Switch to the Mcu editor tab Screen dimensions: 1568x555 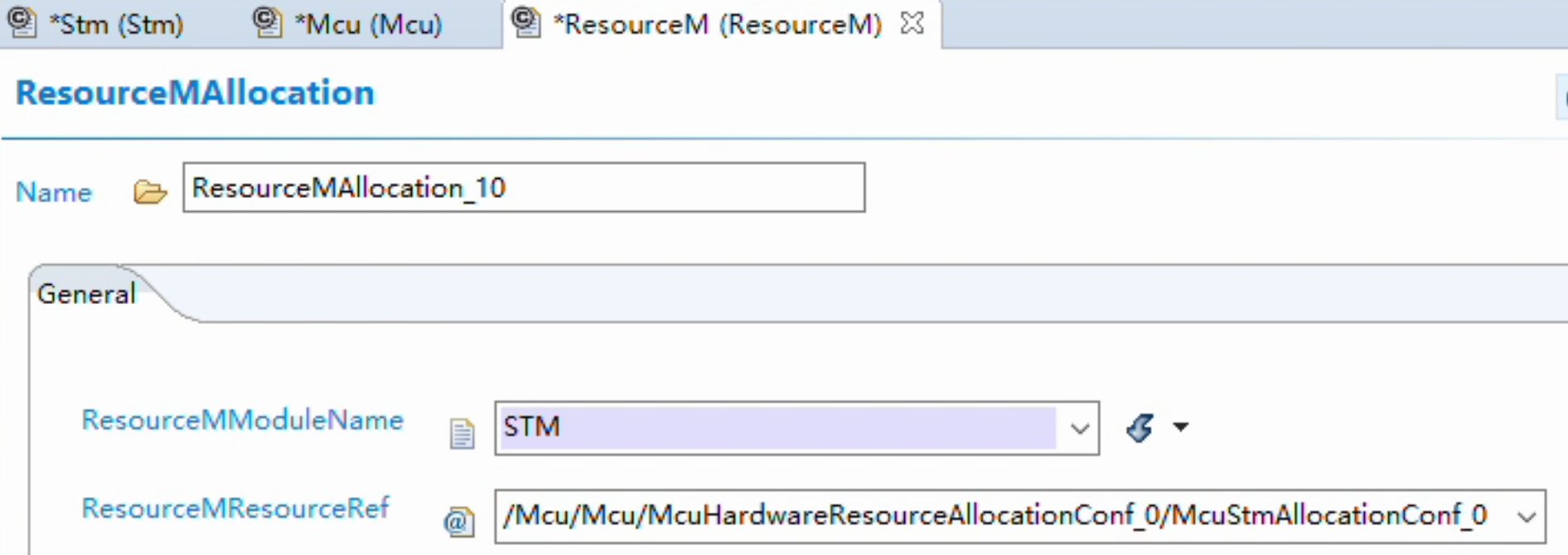click(x=348, y=24)
